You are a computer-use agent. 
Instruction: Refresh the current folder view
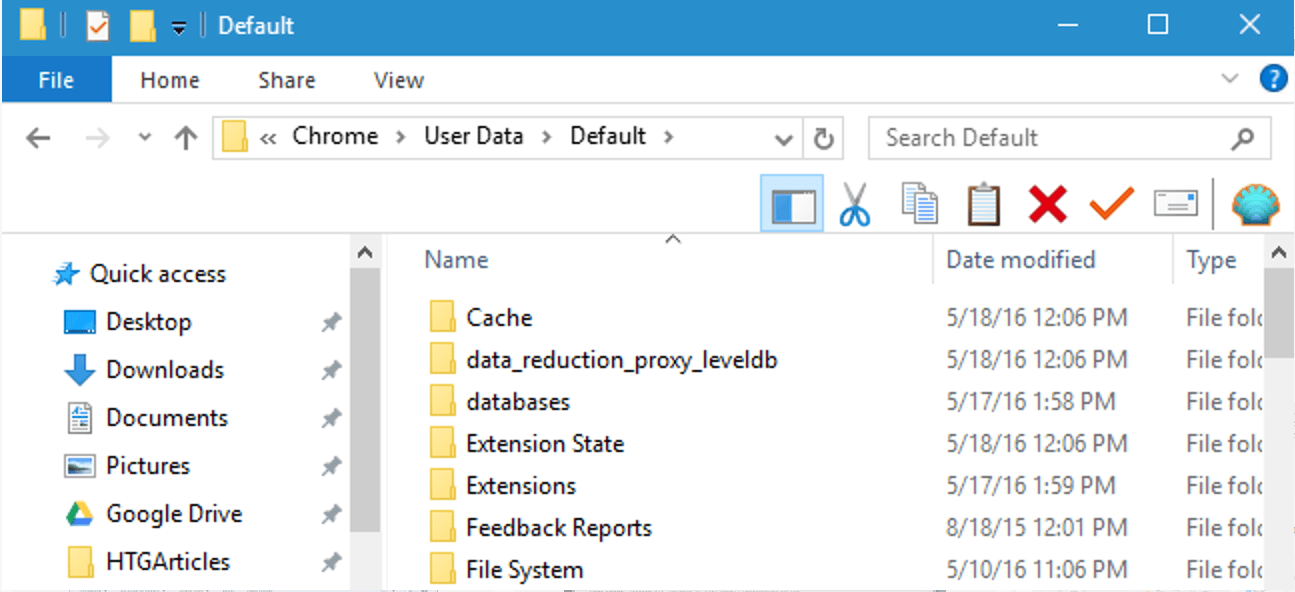coord(823,139)
